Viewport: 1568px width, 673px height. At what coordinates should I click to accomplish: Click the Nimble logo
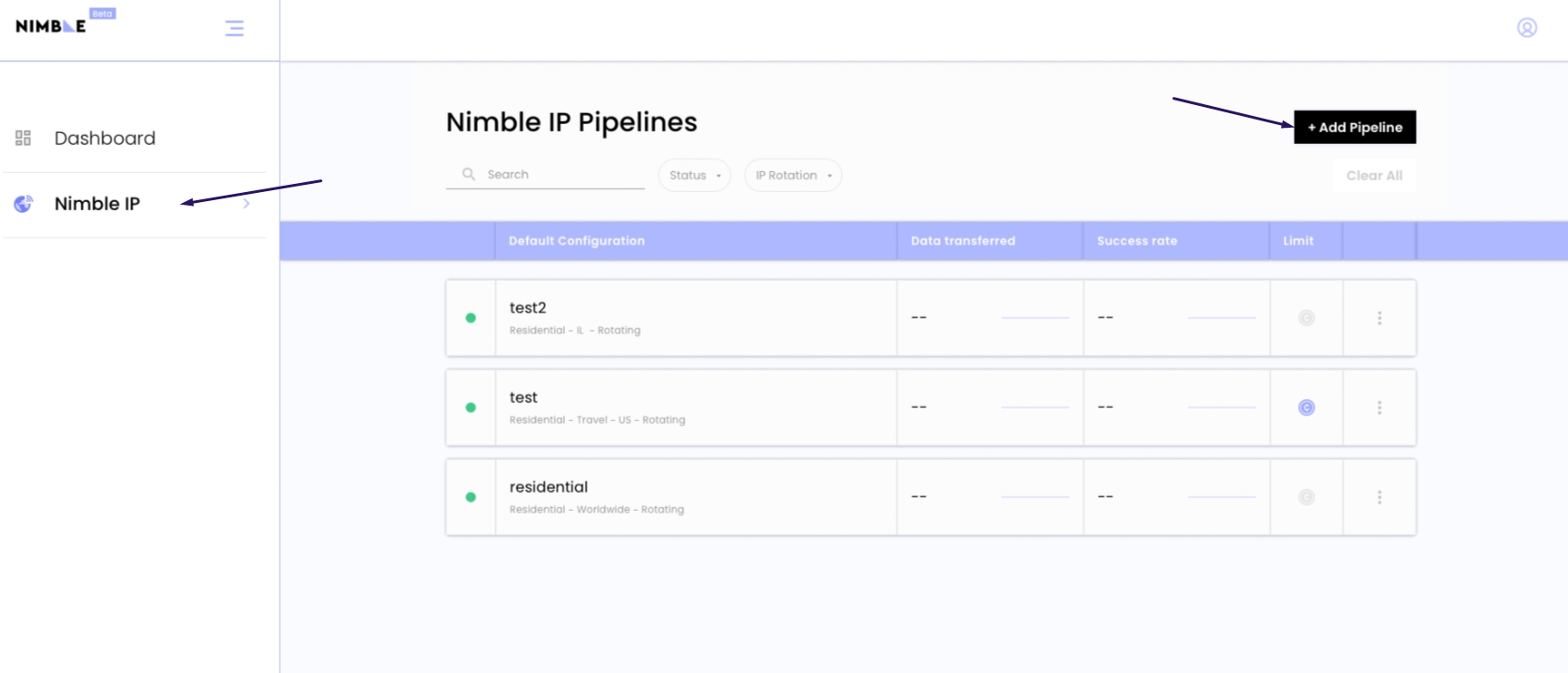[x=52, y=25]
